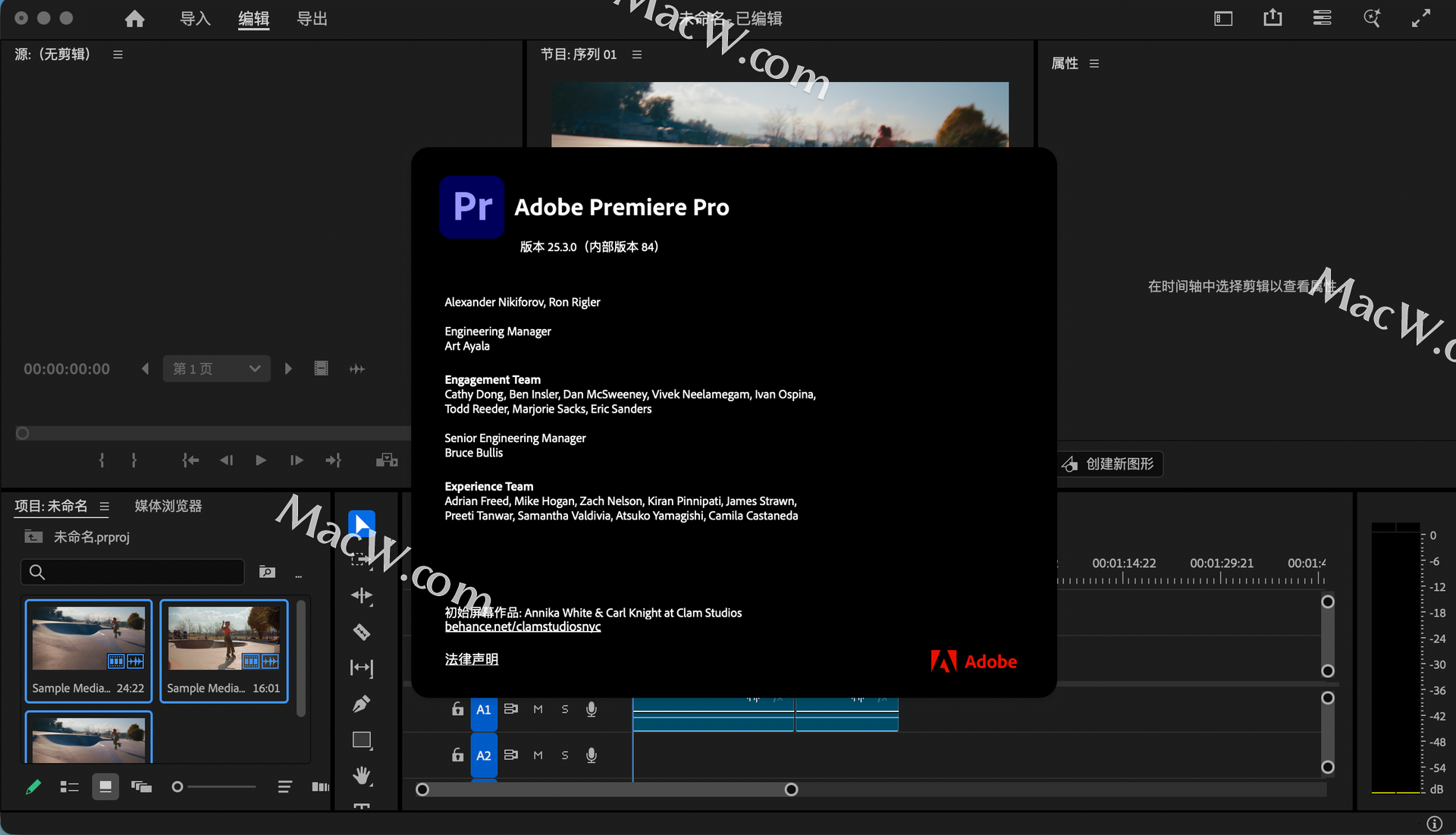Open the 导出 (Export) tab
1456x835 pixels.
click(312, 18)
